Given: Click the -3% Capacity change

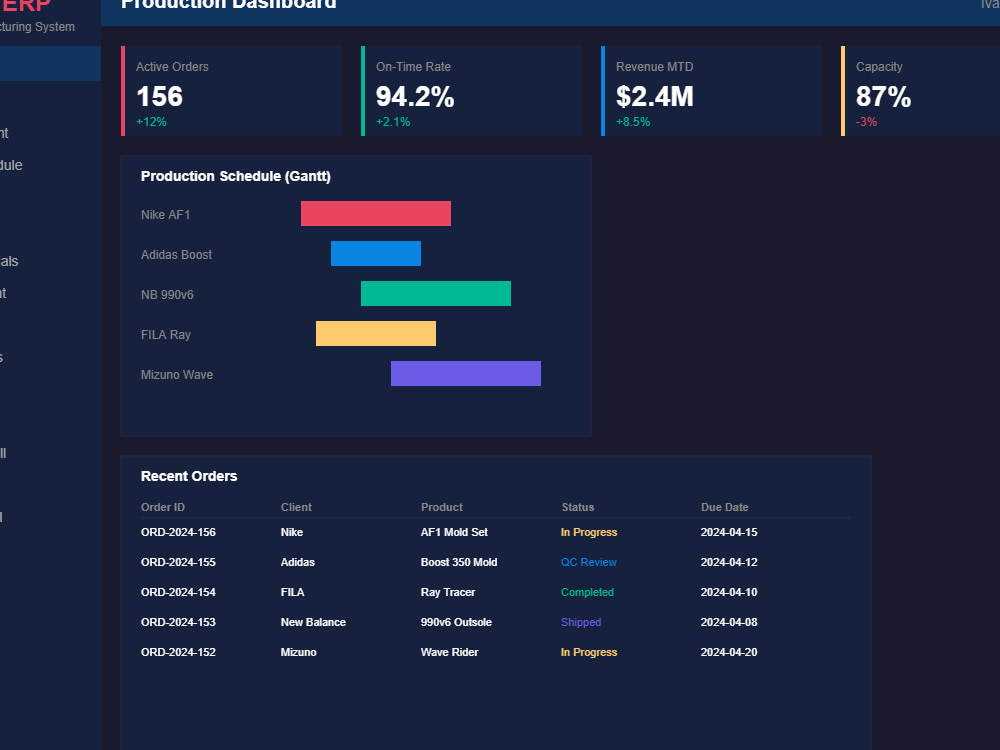Looking at the screenshot, I should pyautogui.click(x=866, y=121).
